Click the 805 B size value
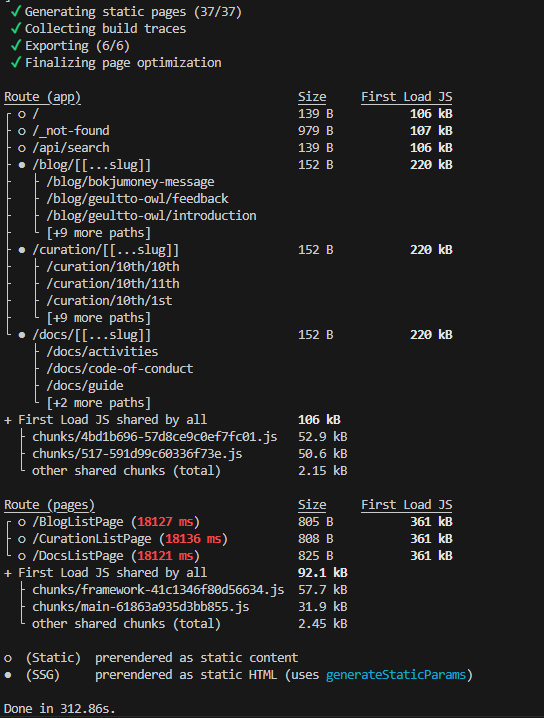 316,522
